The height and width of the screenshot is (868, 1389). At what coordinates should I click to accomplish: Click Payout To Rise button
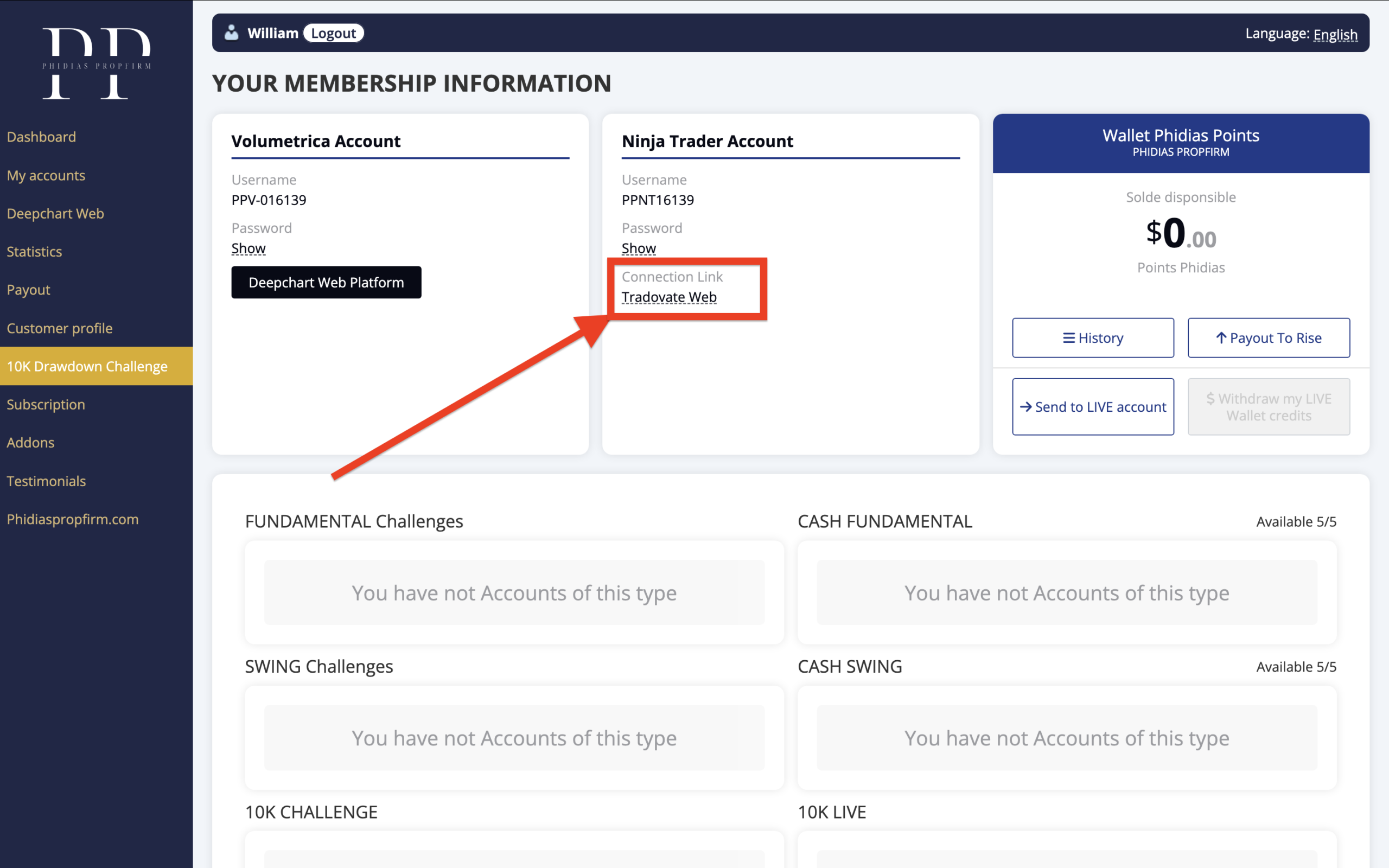tap(1269, 337)
